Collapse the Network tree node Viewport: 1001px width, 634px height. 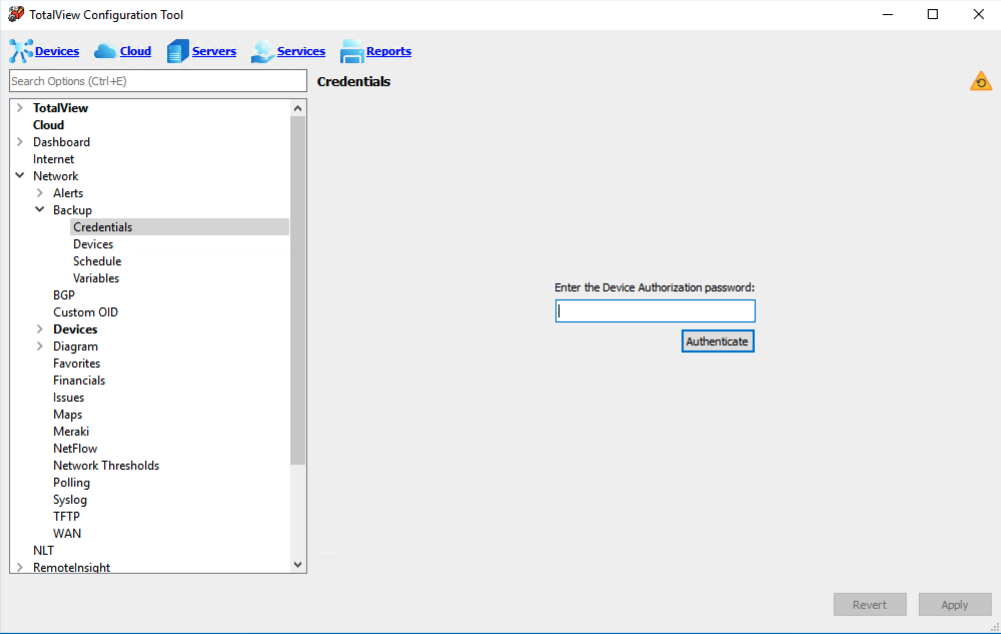(20, 176)
